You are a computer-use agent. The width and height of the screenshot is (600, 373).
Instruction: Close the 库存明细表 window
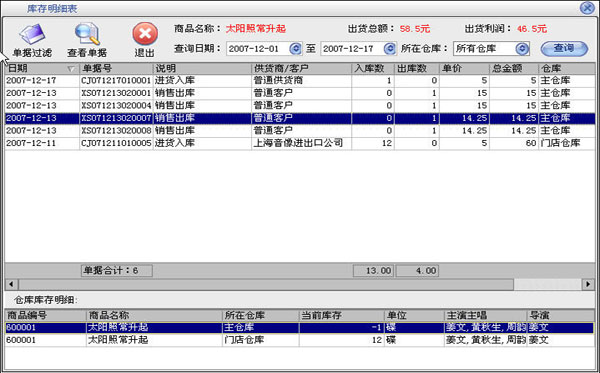click(x=587, y=8)
